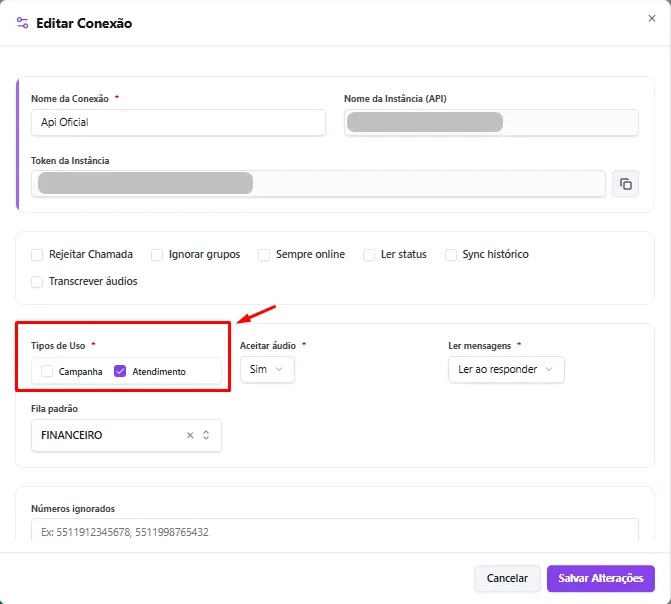671x604 pixels.
Task: Enable Transcrever áudios checkbox
Action: point(37,282)
